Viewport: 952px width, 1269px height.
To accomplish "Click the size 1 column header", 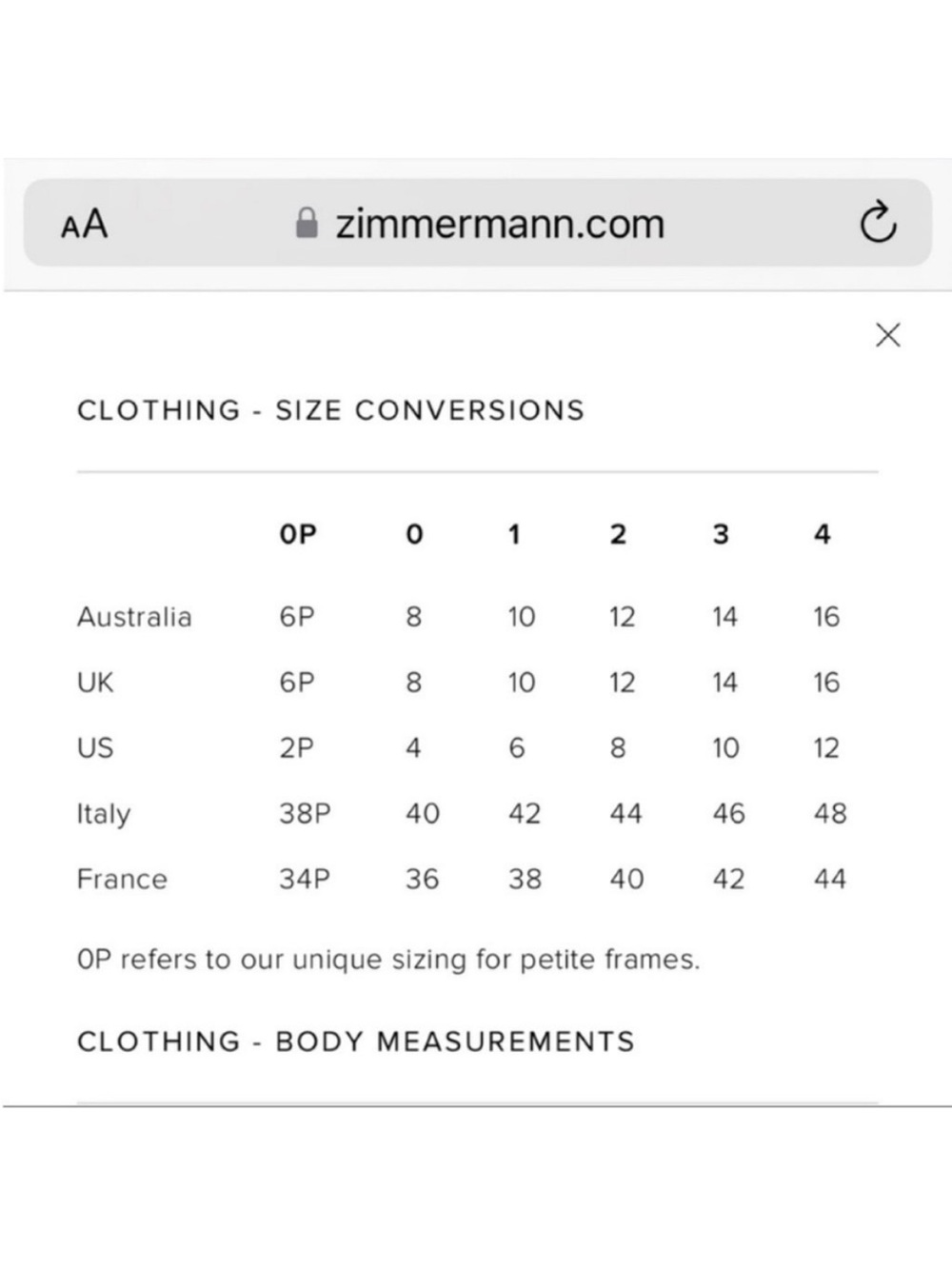I will pos(514,534).
